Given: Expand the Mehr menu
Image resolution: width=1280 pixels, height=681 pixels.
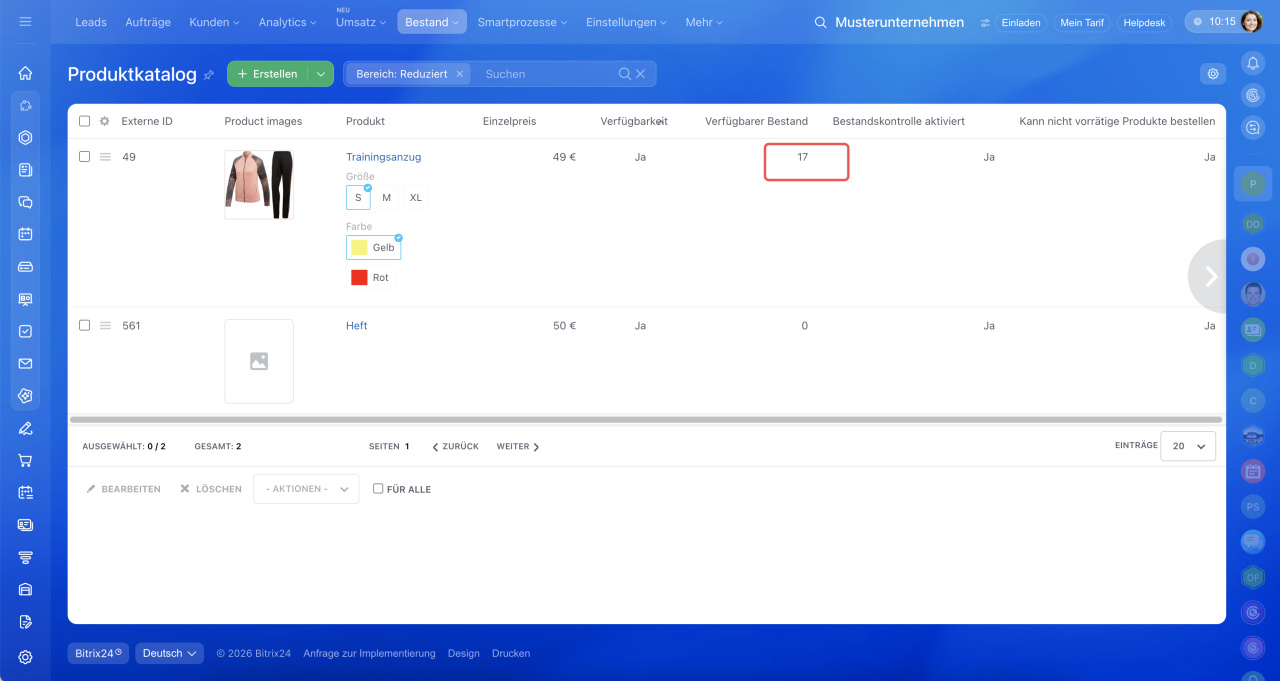Looking at the screenshot, I should pyautogui.click(x=704, y=22).
